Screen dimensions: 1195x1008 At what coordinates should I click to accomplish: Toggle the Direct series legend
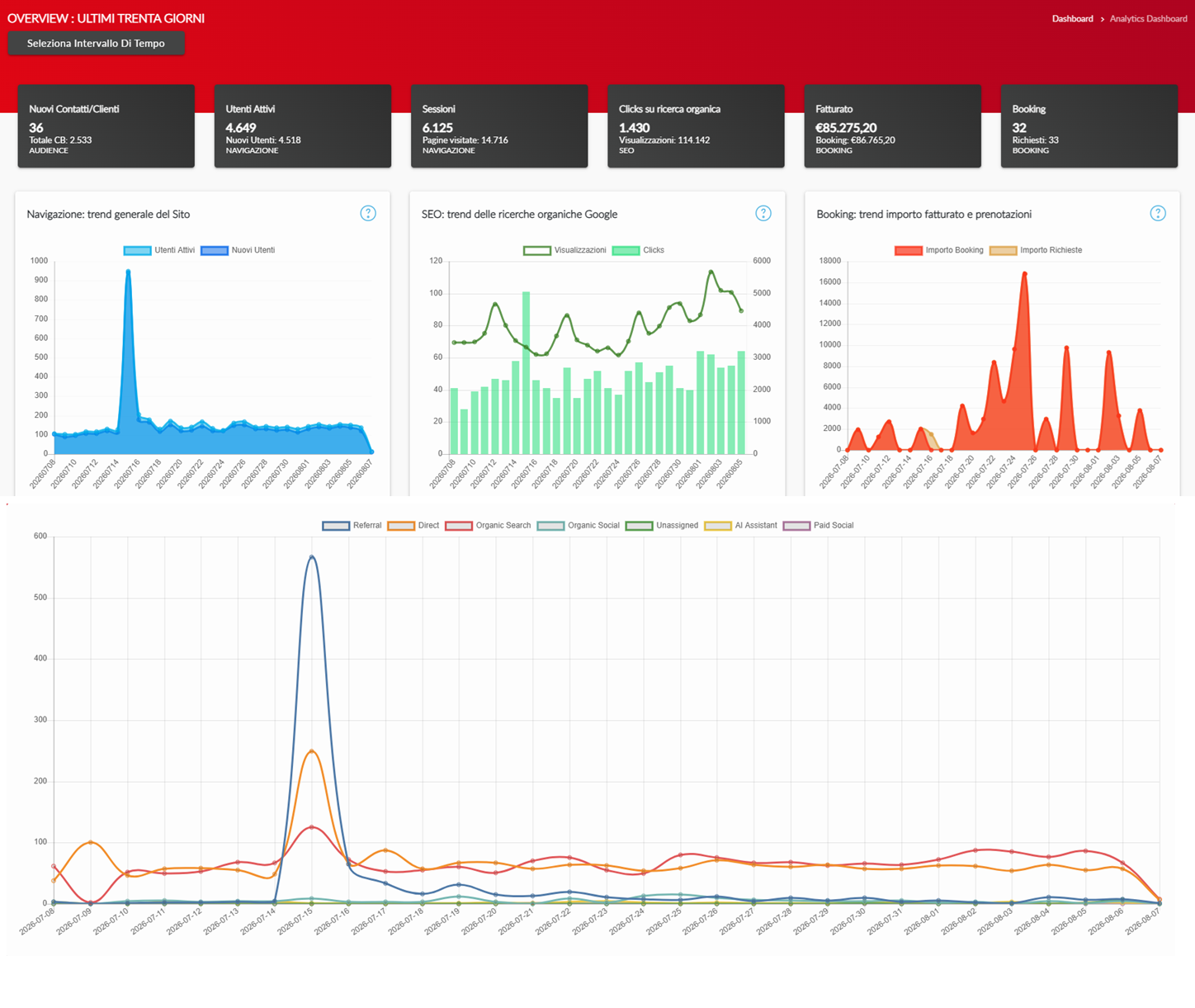pyautogui.click(x=413, y=525)
